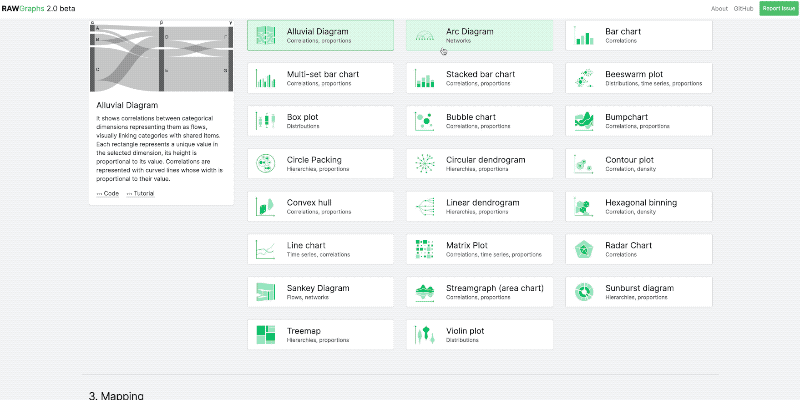Select the Streamgraph (area chart) card
This screenshot has width=800, height=400.
tap(480, 292)
